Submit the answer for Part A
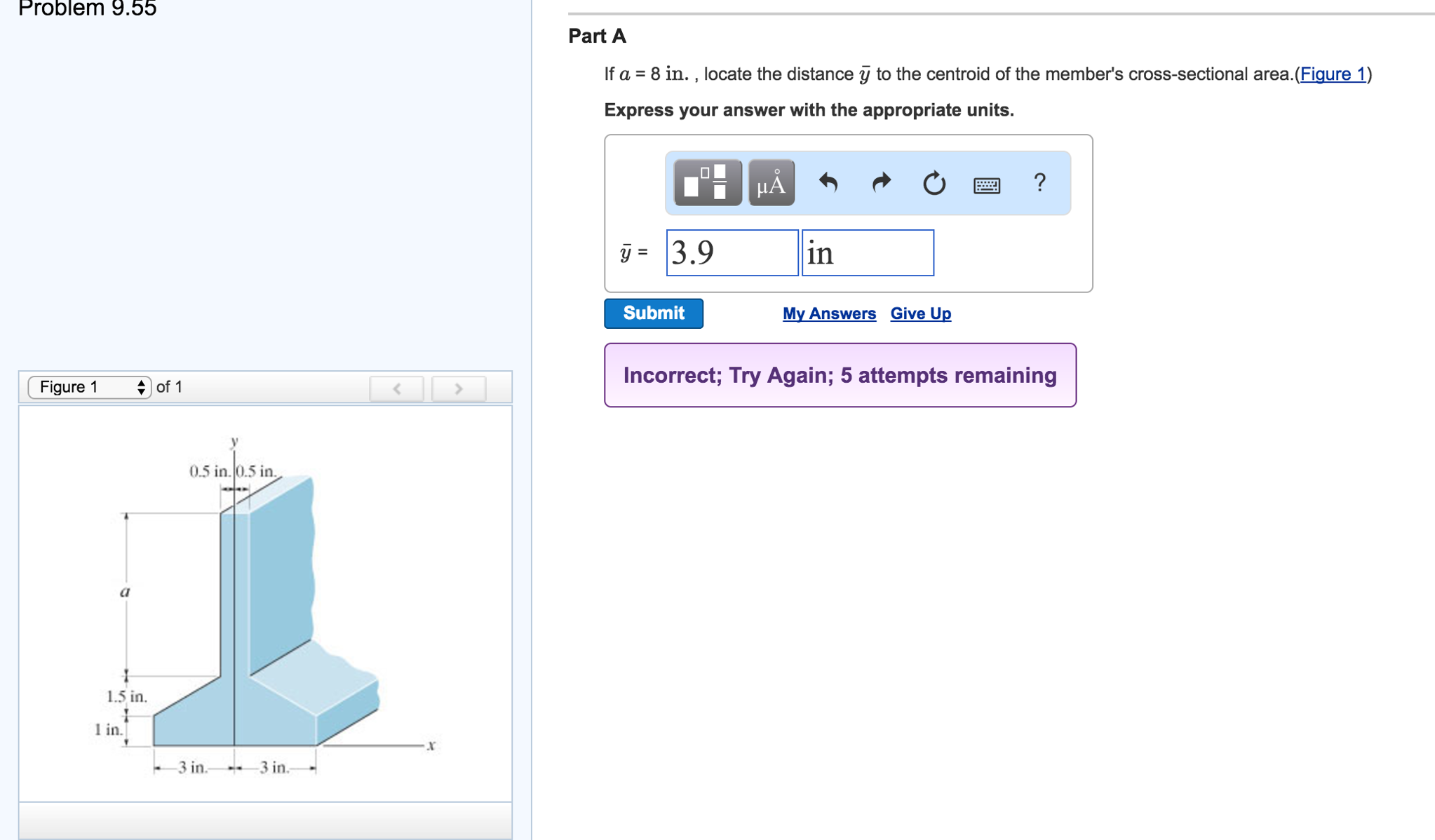The height and width of the screenshot is (840, 1435). click(x=653, y=313)
